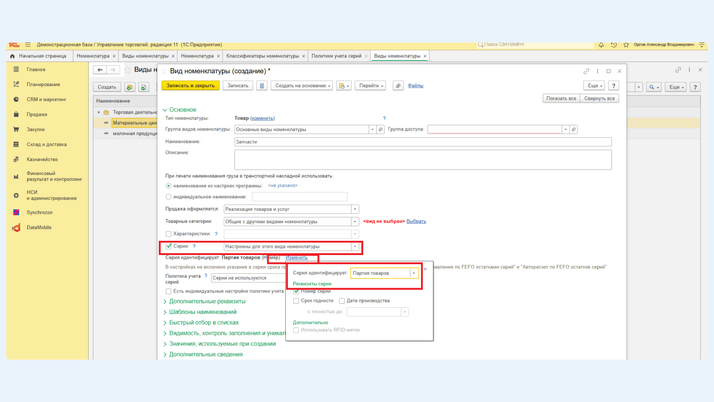
Task: Open the Продажи section icon in sidebar
Action: pyautogui.click(x=16, y=114)
